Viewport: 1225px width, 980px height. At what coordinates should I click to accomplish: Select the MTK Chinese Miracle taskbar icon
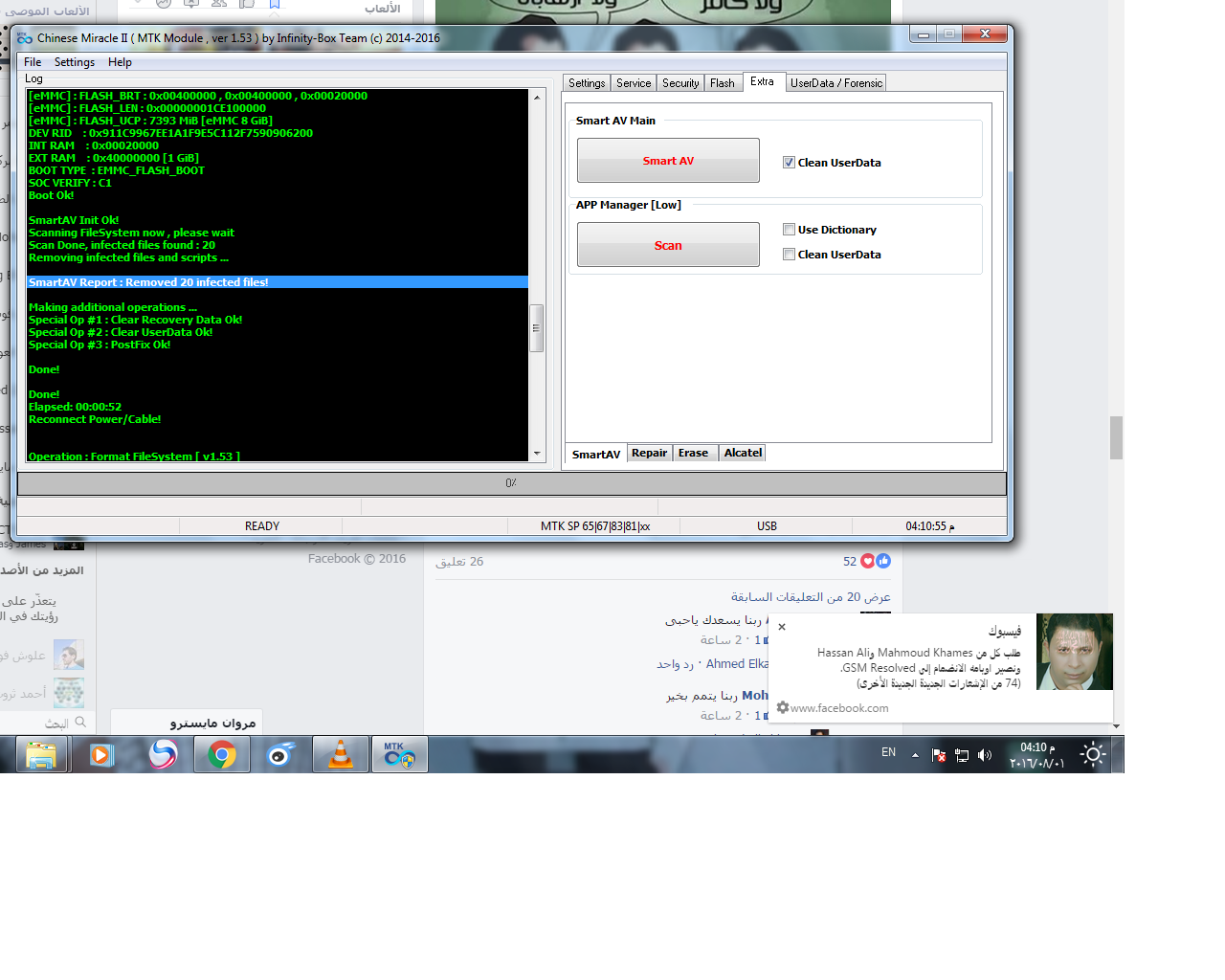tap(399, 755)
